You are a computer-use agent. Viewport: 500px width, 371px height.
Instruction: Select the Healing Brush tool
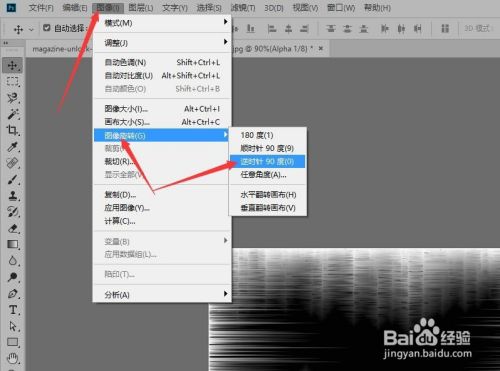click(x=12, y=163)
